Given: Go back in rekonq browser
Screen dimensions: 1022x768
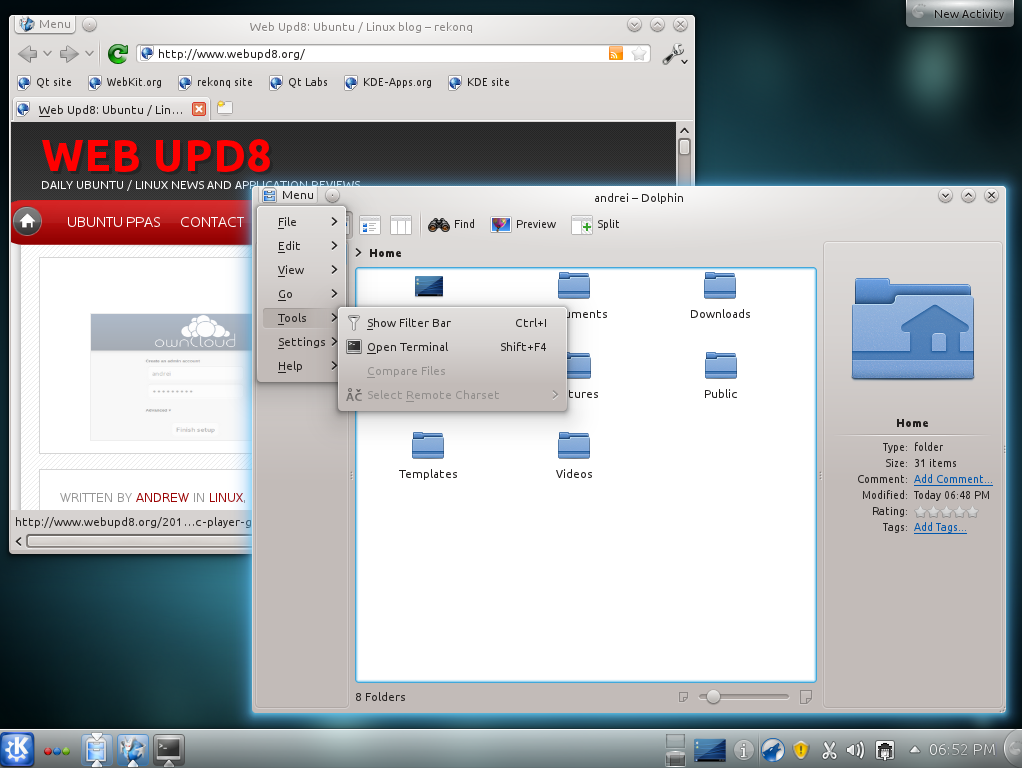Looking at the screenshot, I should 27,53.
